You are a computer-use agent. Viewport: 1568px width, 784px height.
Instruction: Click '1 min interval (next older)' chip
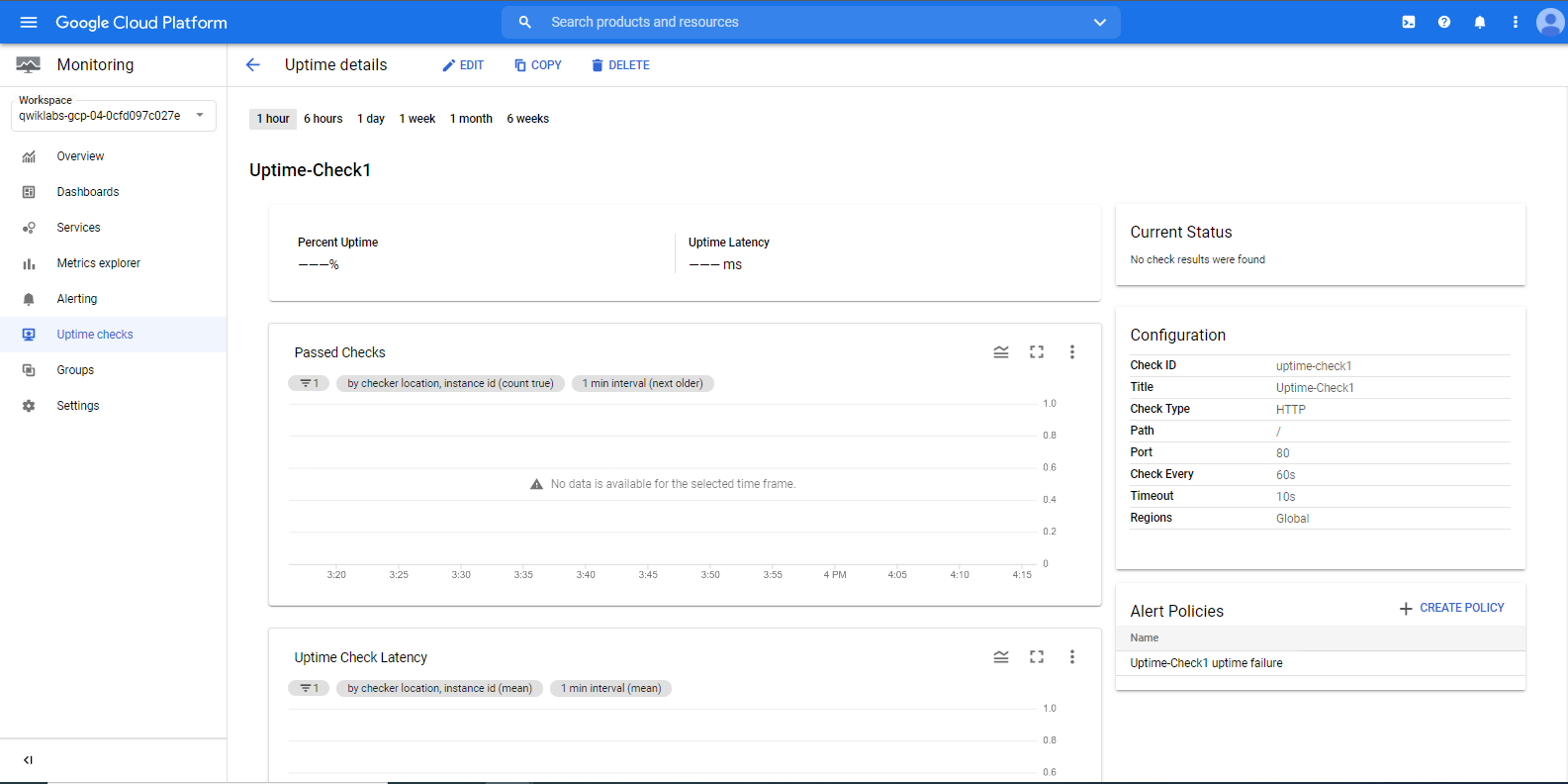(x=643, y=383)
